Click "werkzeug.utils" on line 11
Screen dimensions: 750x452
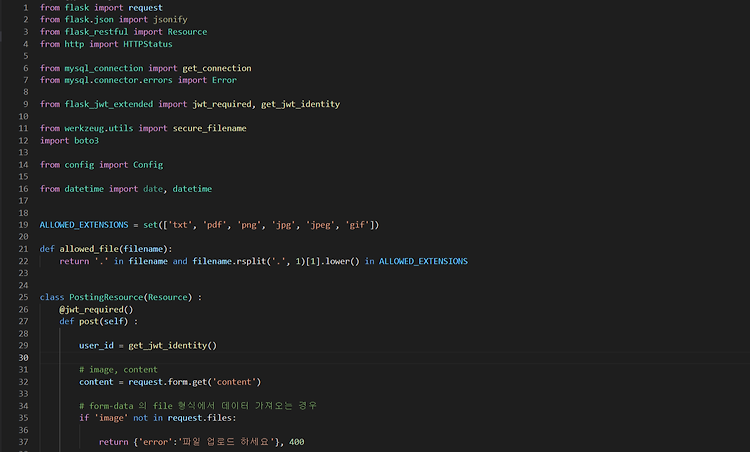point(99,128)
